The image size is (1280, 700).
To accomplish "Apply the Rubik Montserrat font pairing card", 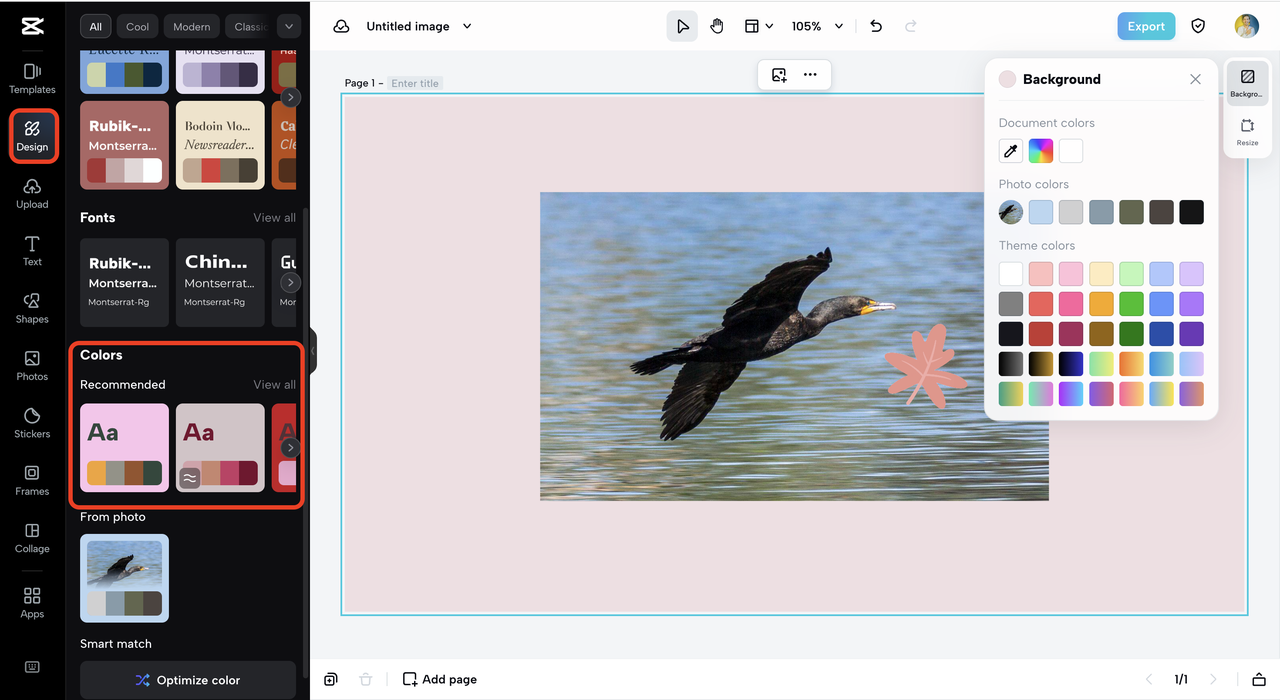I will pyautogui.click(x=124, y=282).
